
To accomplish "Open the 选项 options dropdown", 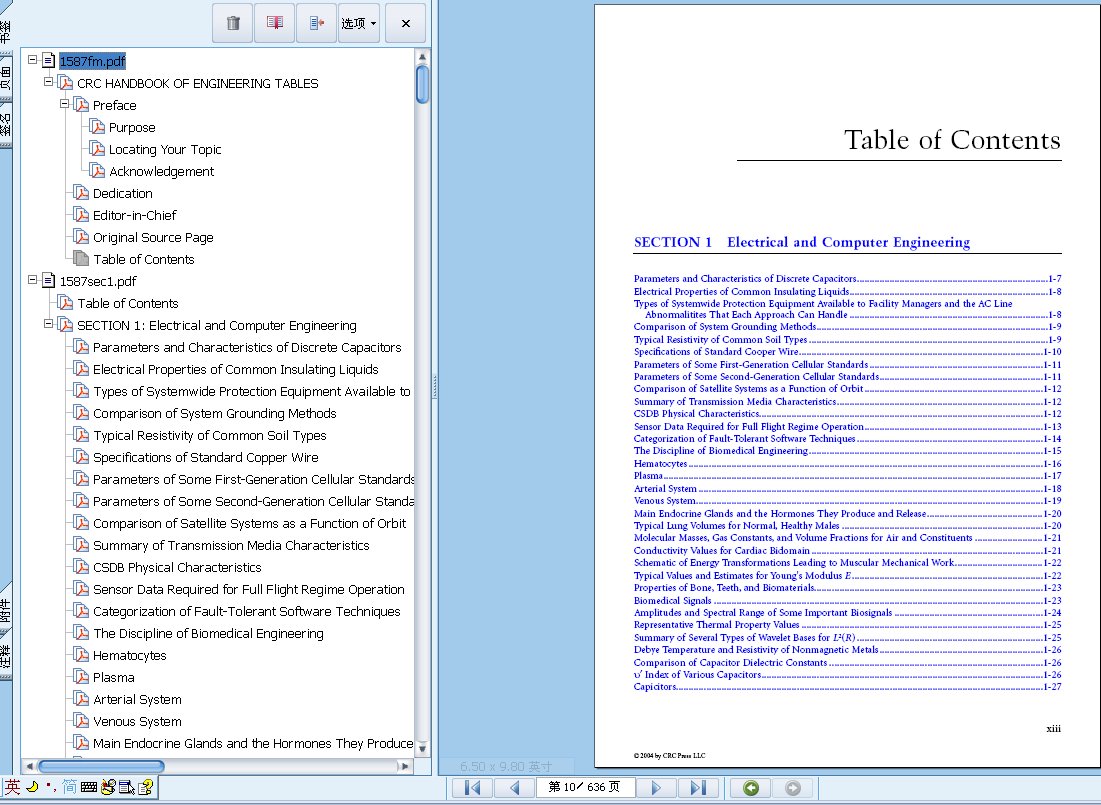I will click(359, 23).
